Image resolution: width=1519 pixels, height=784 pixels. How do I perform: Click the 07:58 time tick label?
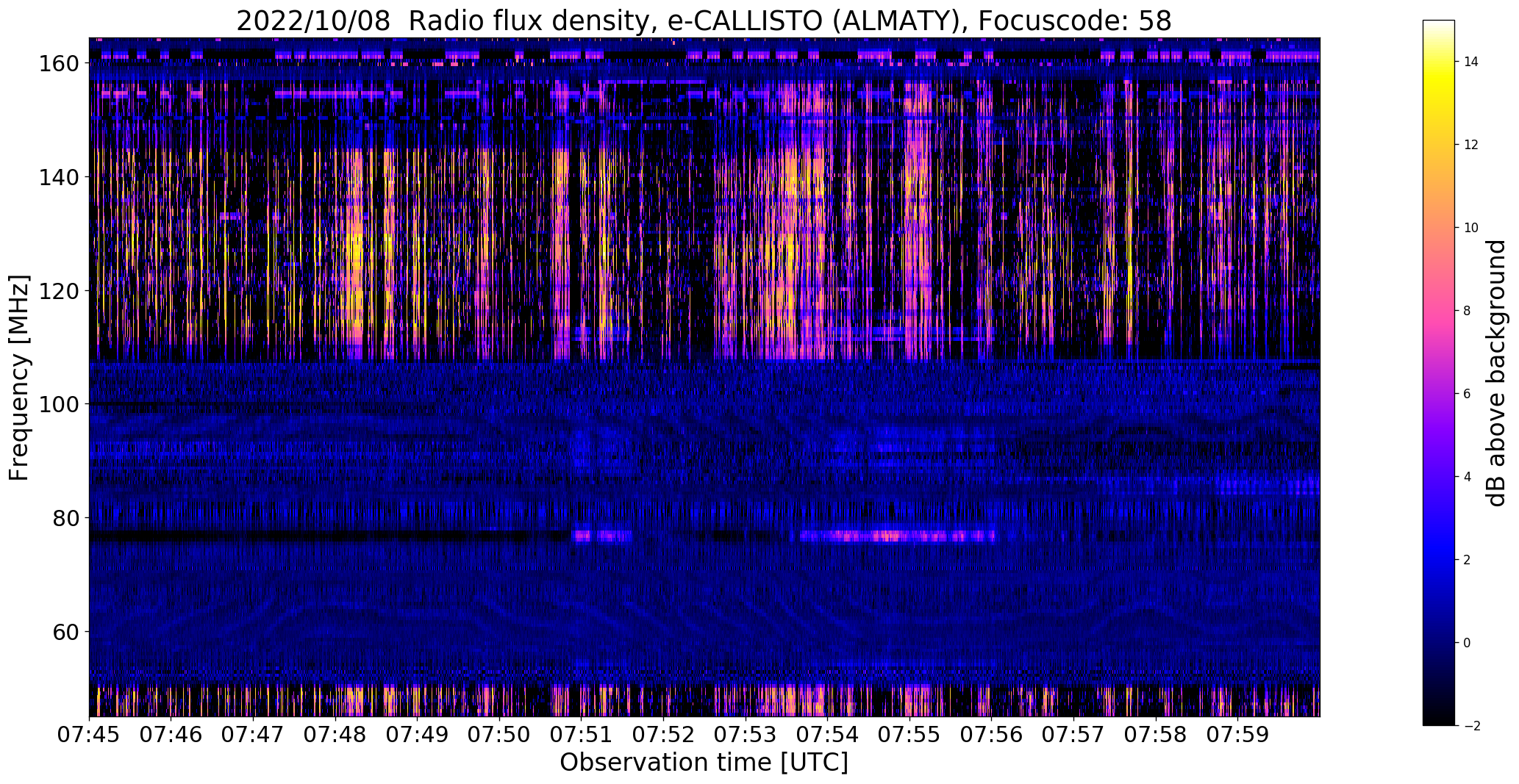point(1156,734)
